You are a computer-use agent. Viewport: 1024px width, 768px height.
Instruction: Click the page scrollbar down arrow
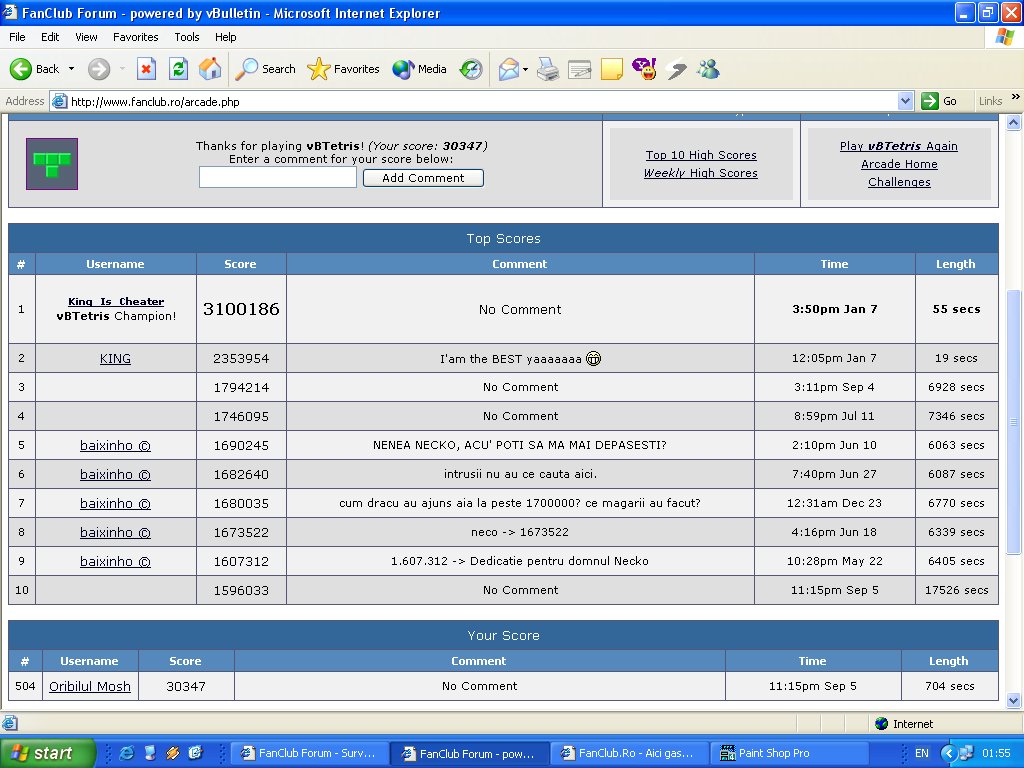[x=1014, y=701]
